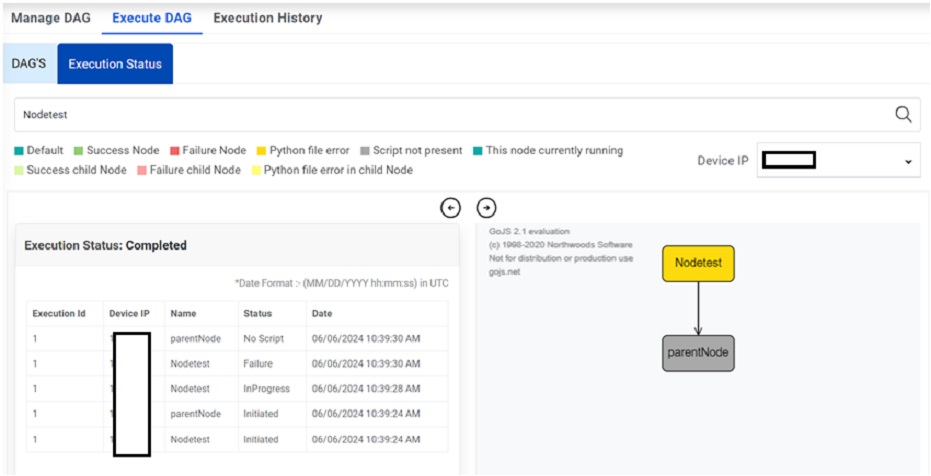Click the right arrow circle icon

tap(486, 208)
